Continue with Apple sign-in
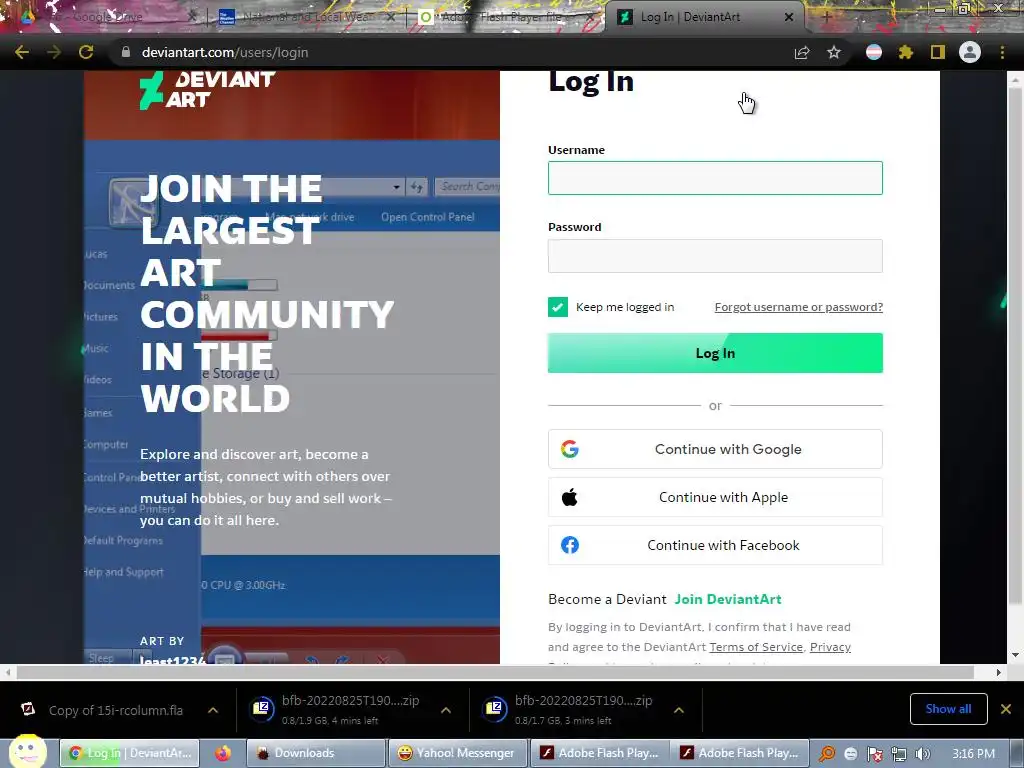The width and height of the screenshot is (1024, 768). tap(715, 497)
